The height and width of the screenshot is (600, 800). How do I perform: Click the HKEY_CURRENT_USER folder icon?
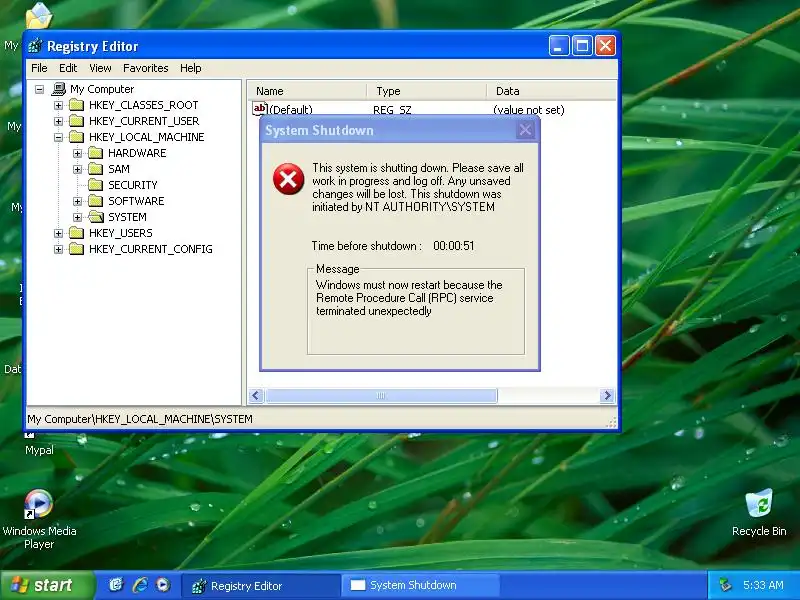(77, 121)
